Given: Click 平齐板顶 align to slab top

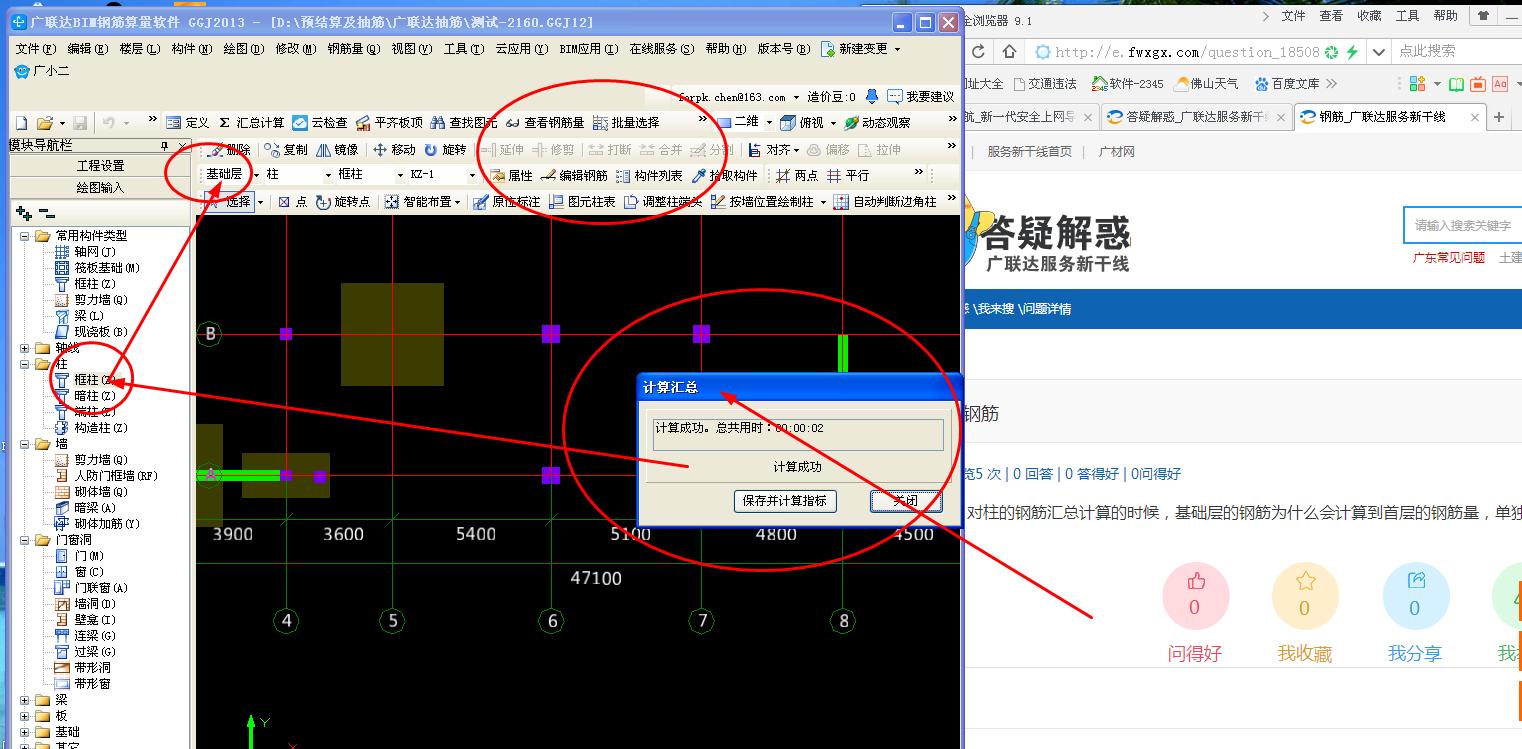Looking at the screenshot, I should 389,122.
